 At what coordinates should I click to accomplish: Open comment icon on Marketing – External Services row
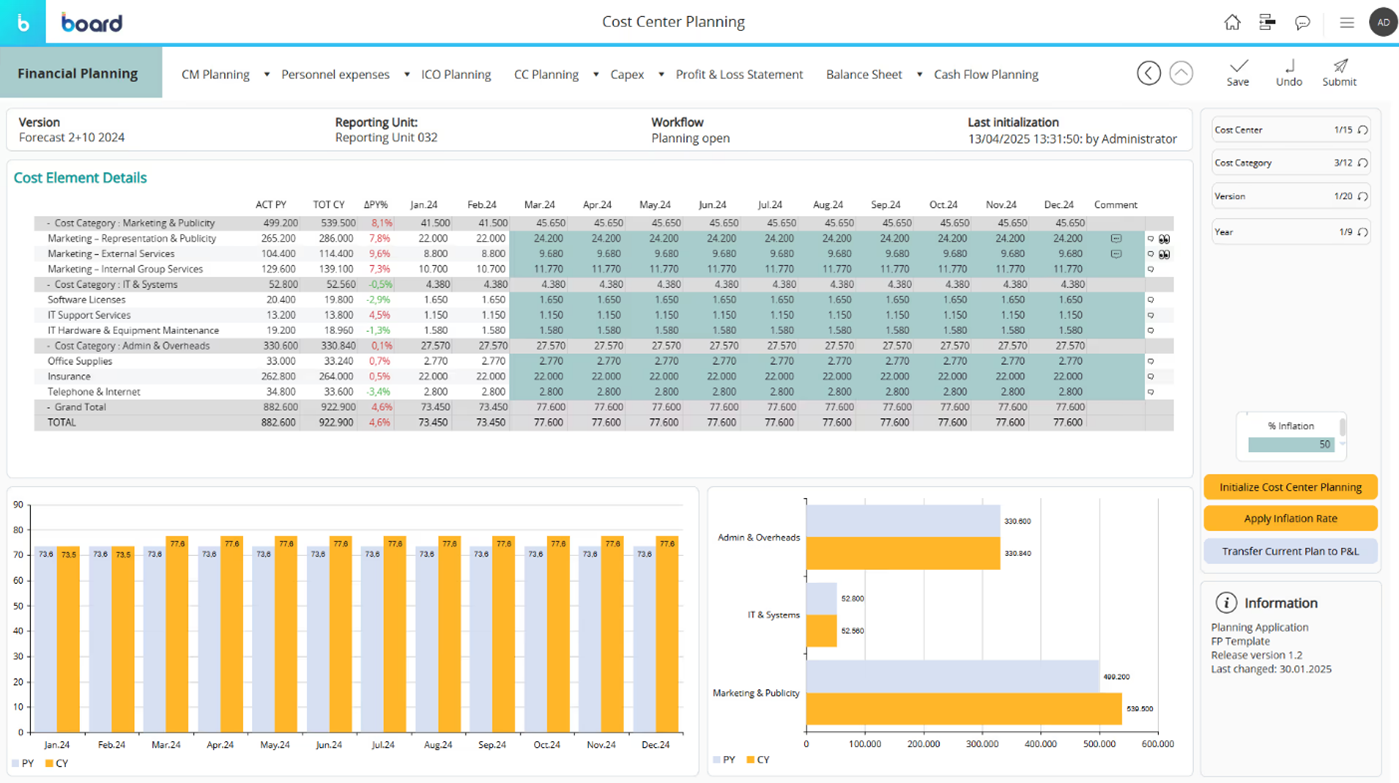click(x=1116, y=254)
